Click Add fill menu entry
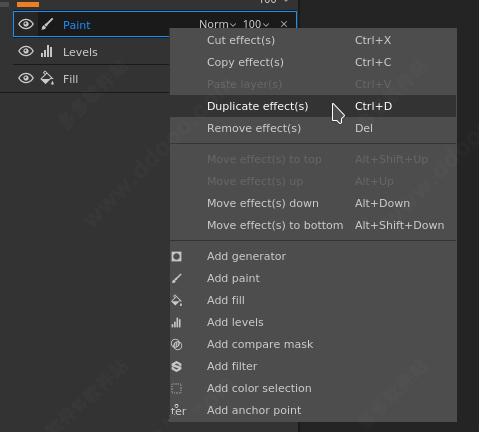The image size is (479, 432). click(x=313, y=300)
